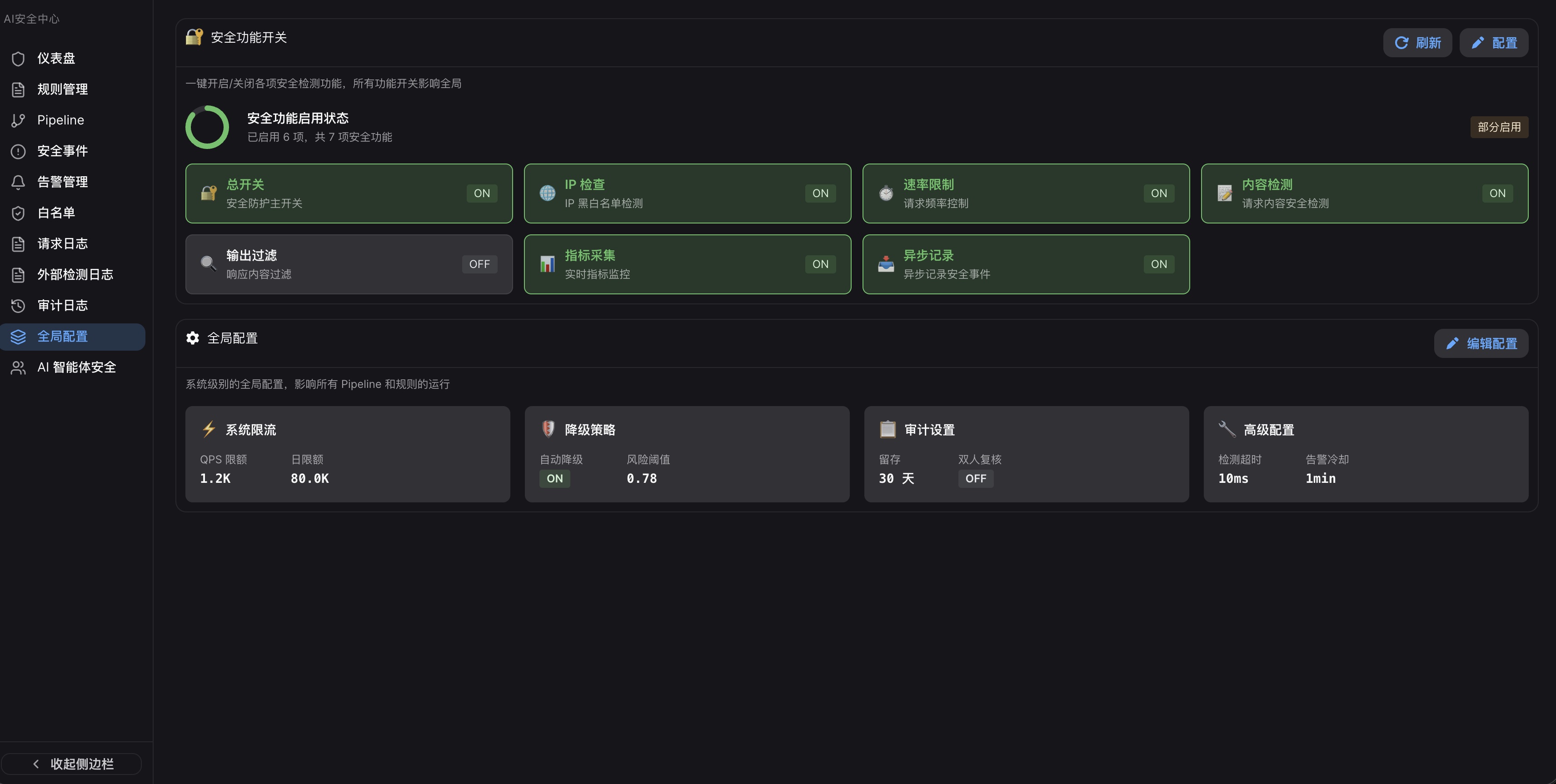This screenshot has height=784, width=1556.
Task: Collapse the sidebar with 收起侧边栏
Action: (72, 764)
